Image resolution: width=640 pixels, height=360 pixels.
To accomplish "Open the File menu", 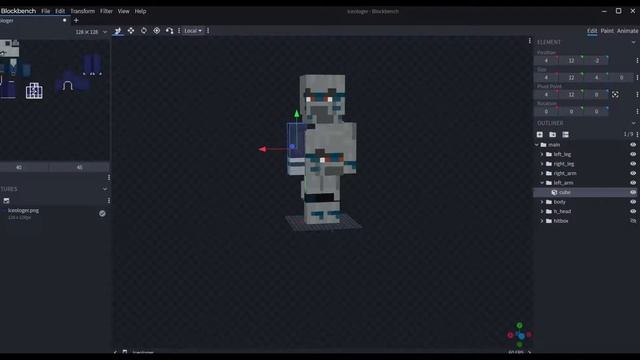I will (46, 11).
